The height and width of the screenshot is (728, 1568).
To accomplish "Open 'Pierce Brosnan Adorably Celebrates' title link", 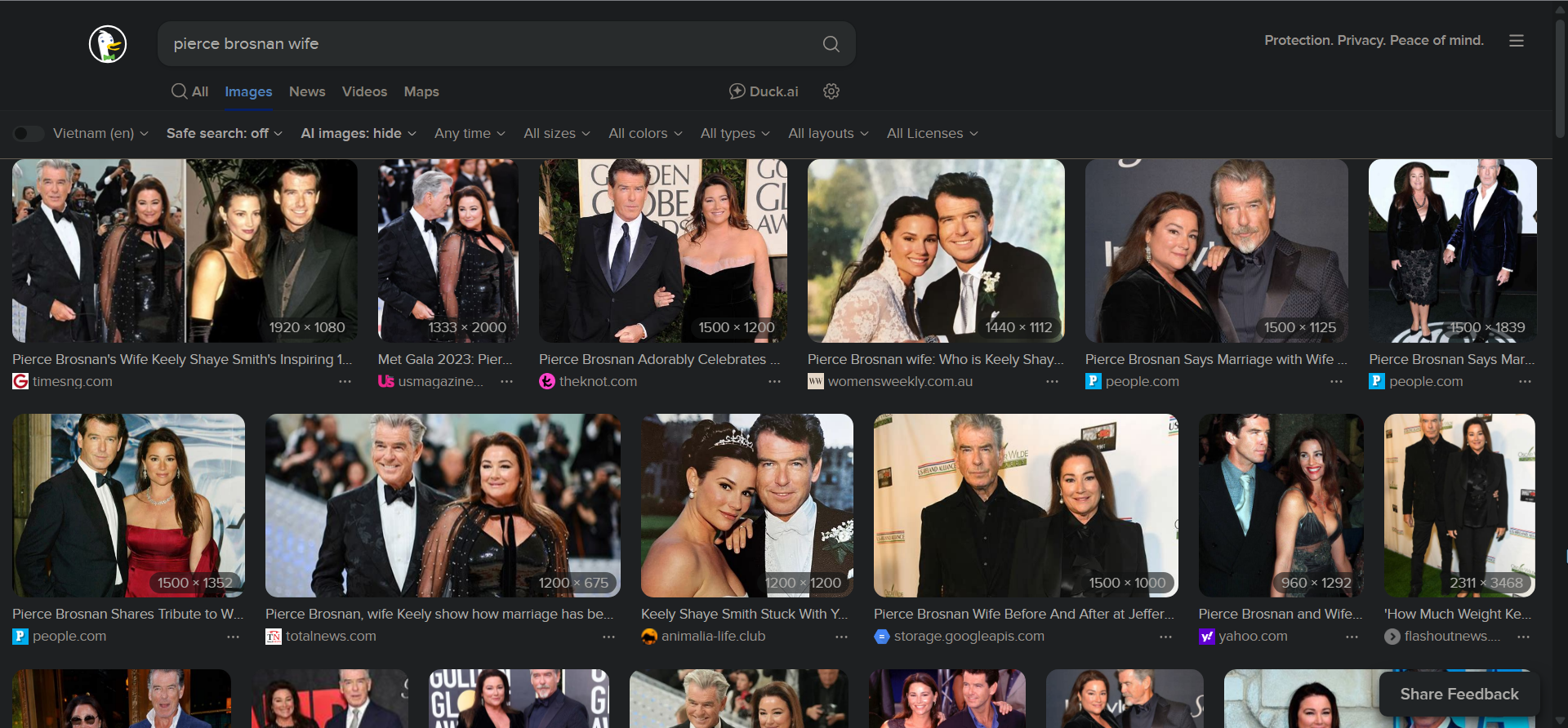I will pyautogui.click(x=659, y=359).
